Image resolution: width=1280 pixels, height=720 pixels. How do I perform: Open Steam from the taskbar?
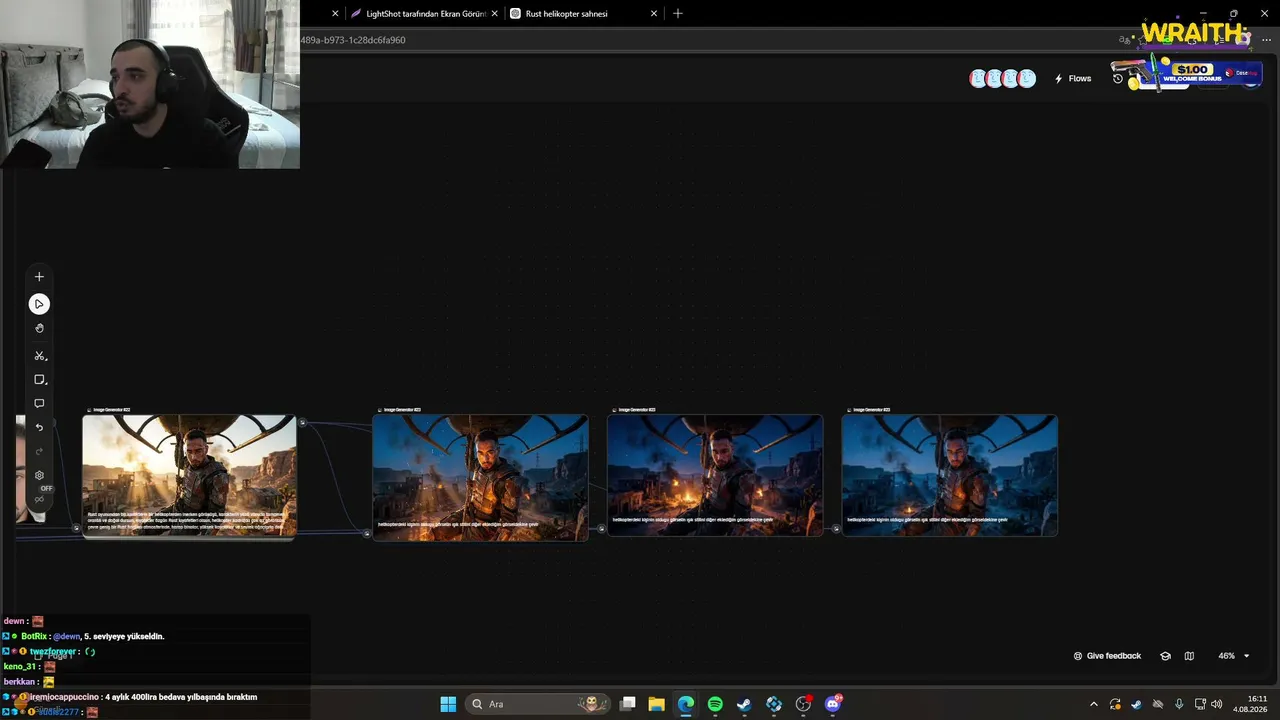(744, 704)
